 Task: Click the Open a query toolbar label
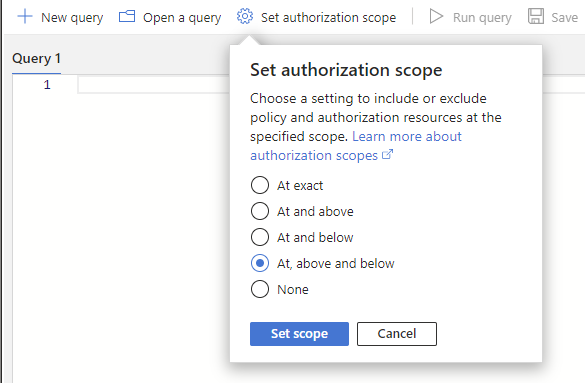(x=182, y=18)
